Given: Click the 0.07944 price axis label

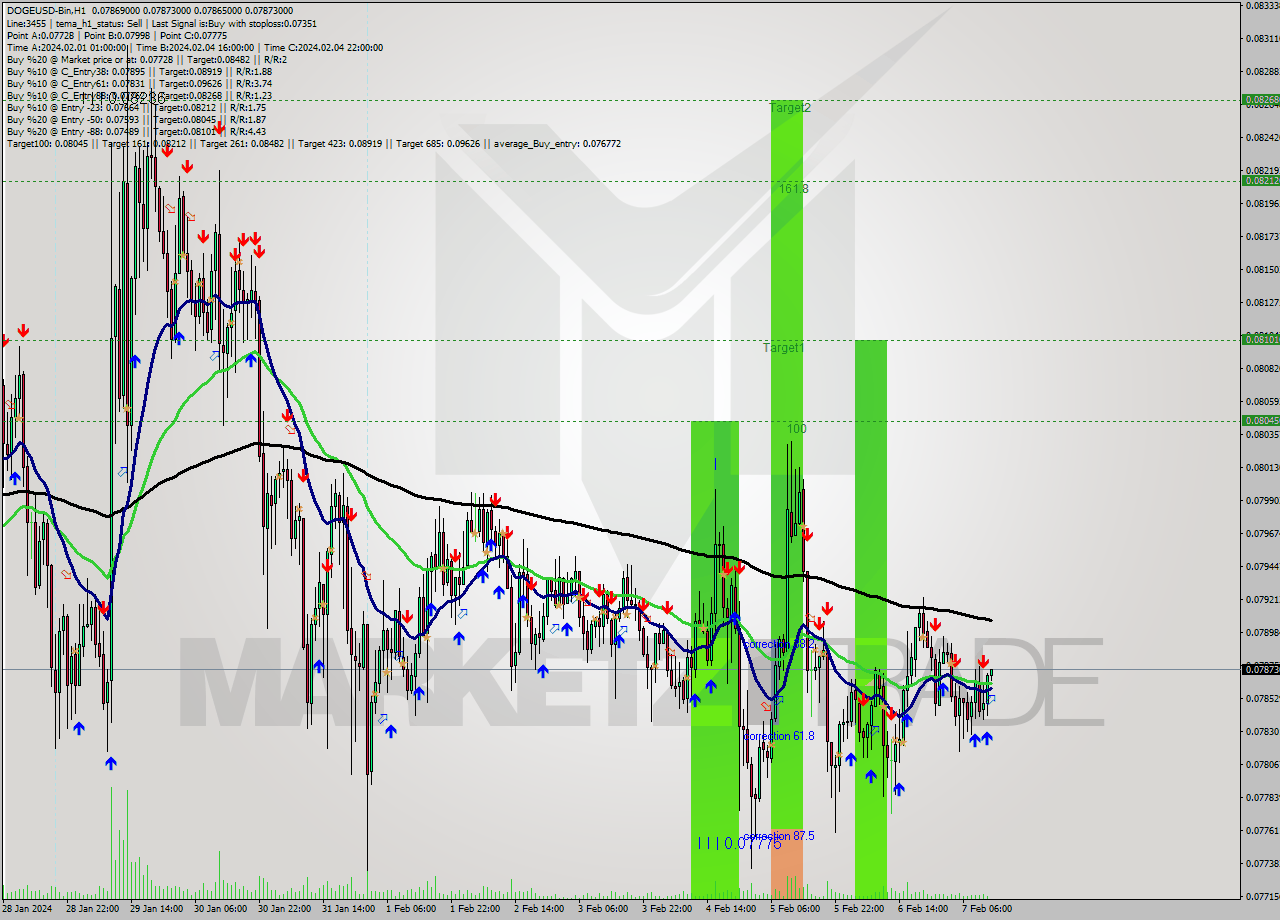Looking at the screenshot, I should click(x=1262, y=566).
